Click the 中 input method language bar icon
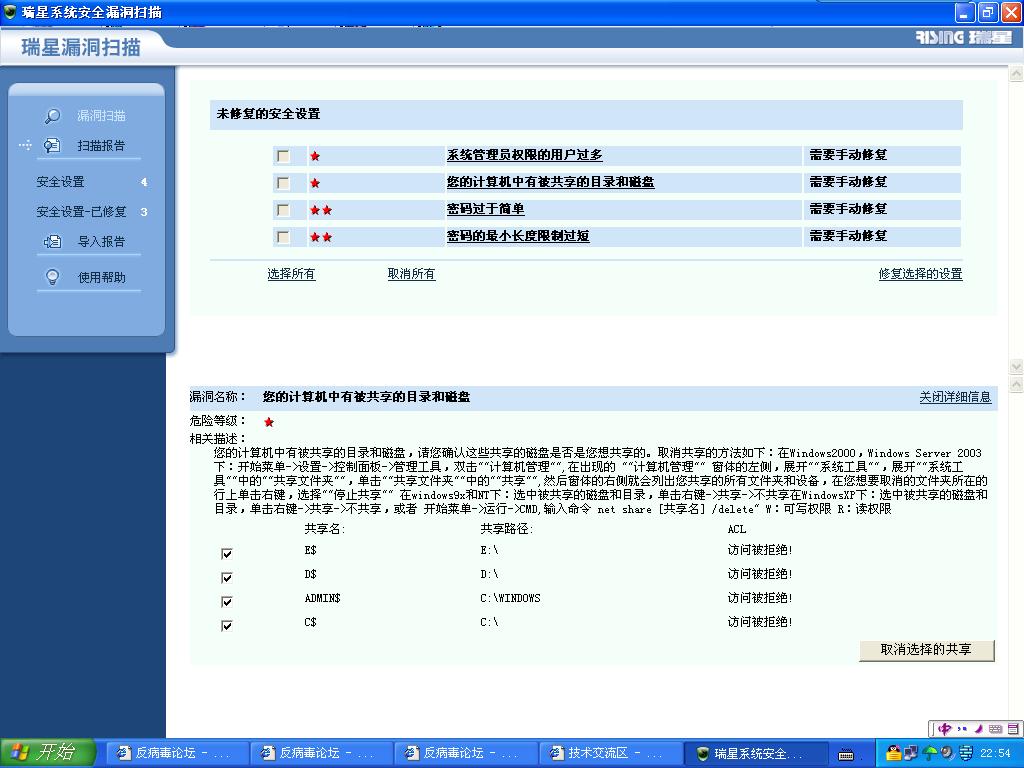1024x768 pixels. pyautogui.click(x=944, y=729)
